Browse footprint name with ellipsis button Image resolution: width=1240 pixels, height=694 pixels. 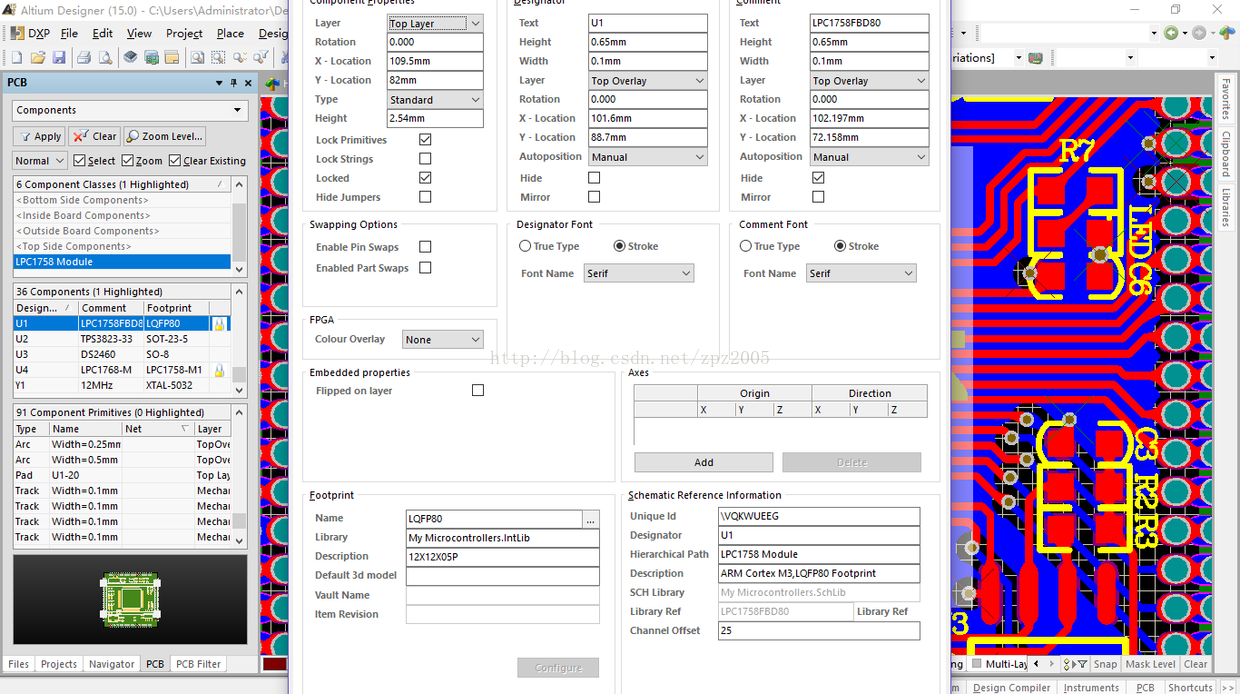tap(590, 519)
